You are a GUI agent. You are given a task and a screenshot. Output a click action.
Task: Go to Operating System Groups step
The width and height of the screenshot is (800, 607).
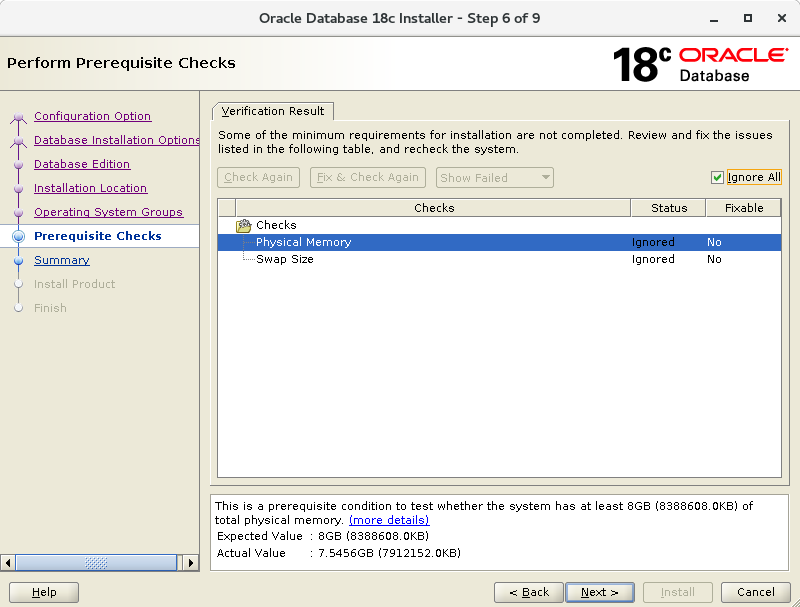108,212
